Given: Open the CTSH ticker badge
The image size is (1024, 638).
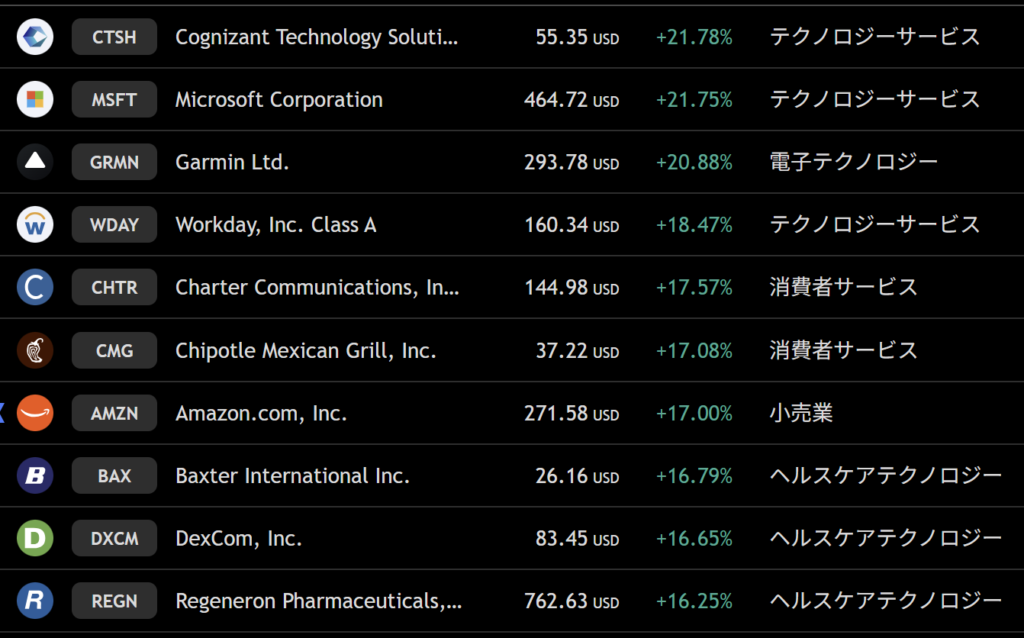Looking at the screenshot, I should pos(114,37).
